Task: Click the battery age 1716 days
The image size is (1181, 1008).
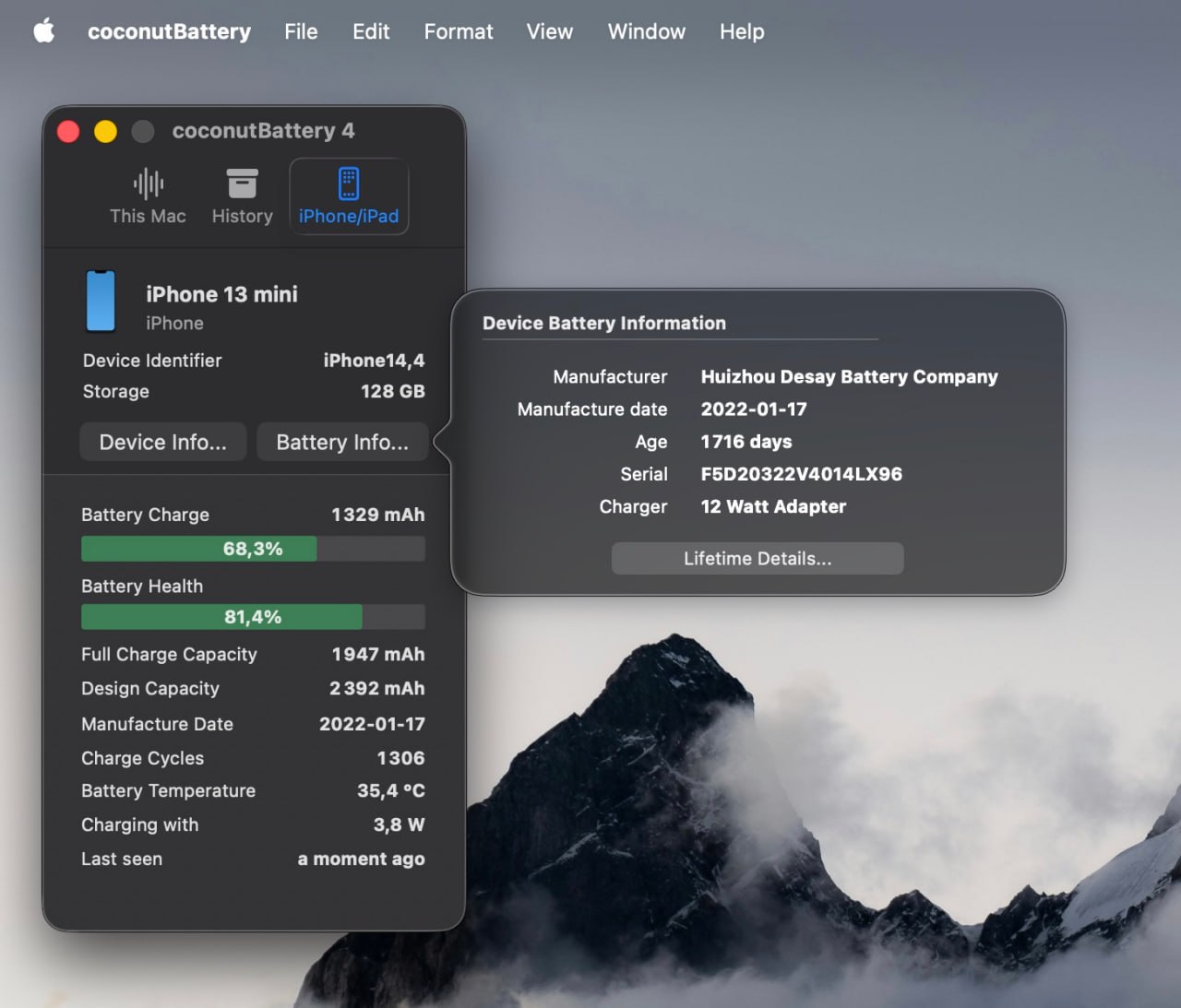Action: pos(746,442)
